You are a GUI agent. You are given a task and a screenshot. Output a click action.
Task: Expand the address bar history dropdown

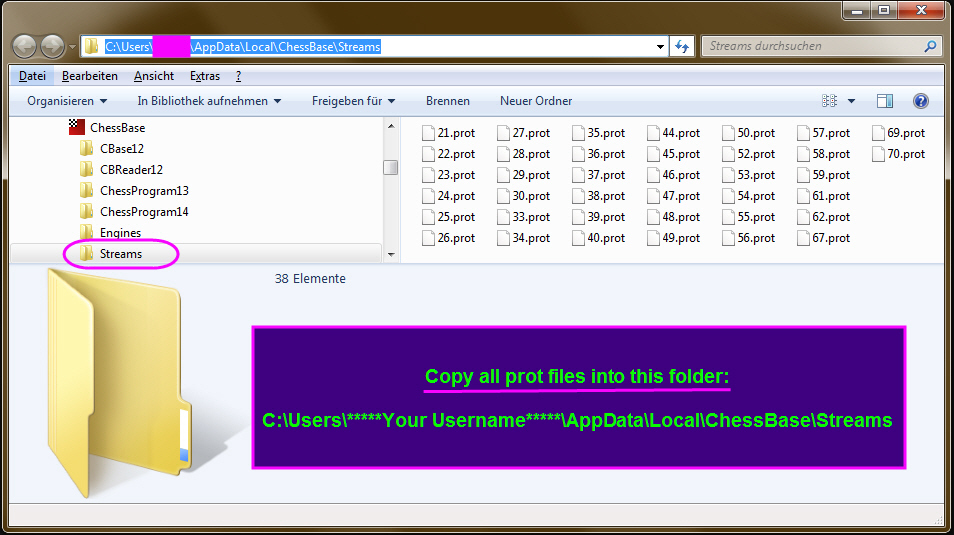tap(660, 47)
